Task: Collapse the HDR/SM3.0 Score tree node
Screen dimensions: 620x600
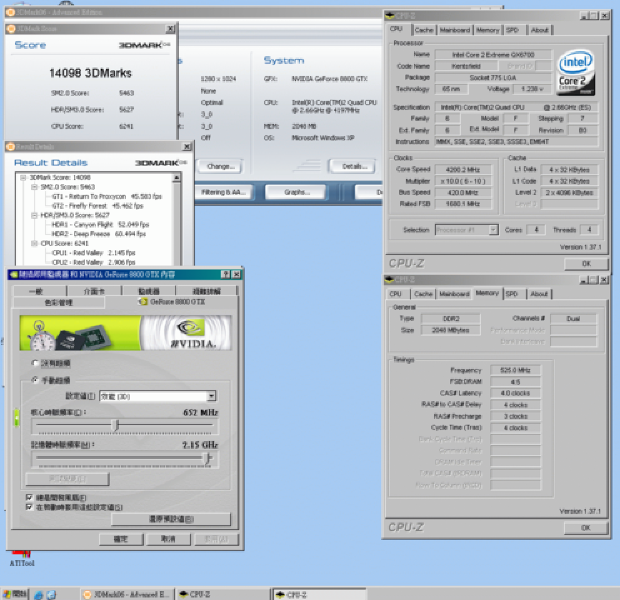Action: [x=34, y=215]
